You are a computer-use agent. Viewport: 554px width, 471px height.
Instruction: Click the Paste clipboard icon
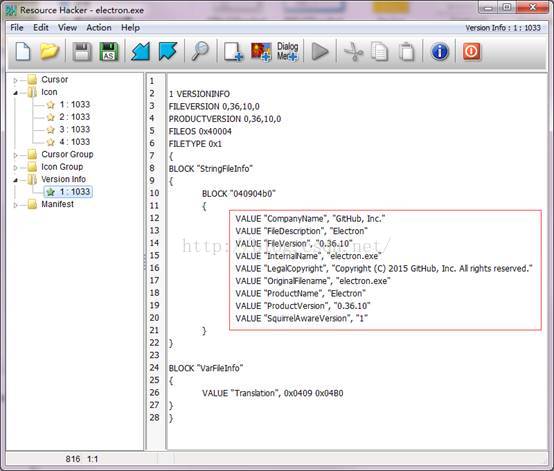[x=406, y=52]
